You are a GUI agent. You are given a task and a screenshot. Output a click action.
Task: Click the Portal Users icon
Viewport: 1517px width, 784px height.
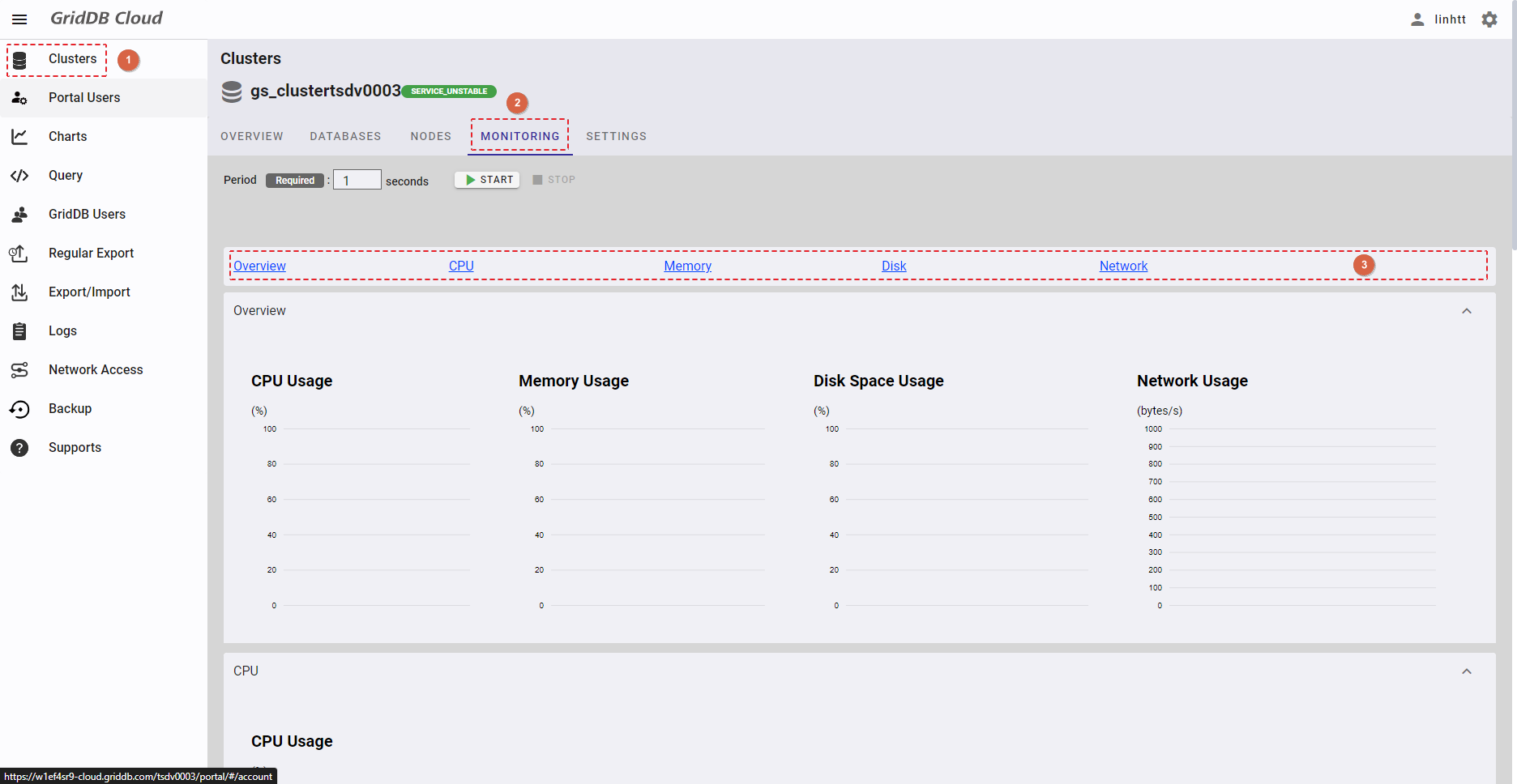coord(19,98)
